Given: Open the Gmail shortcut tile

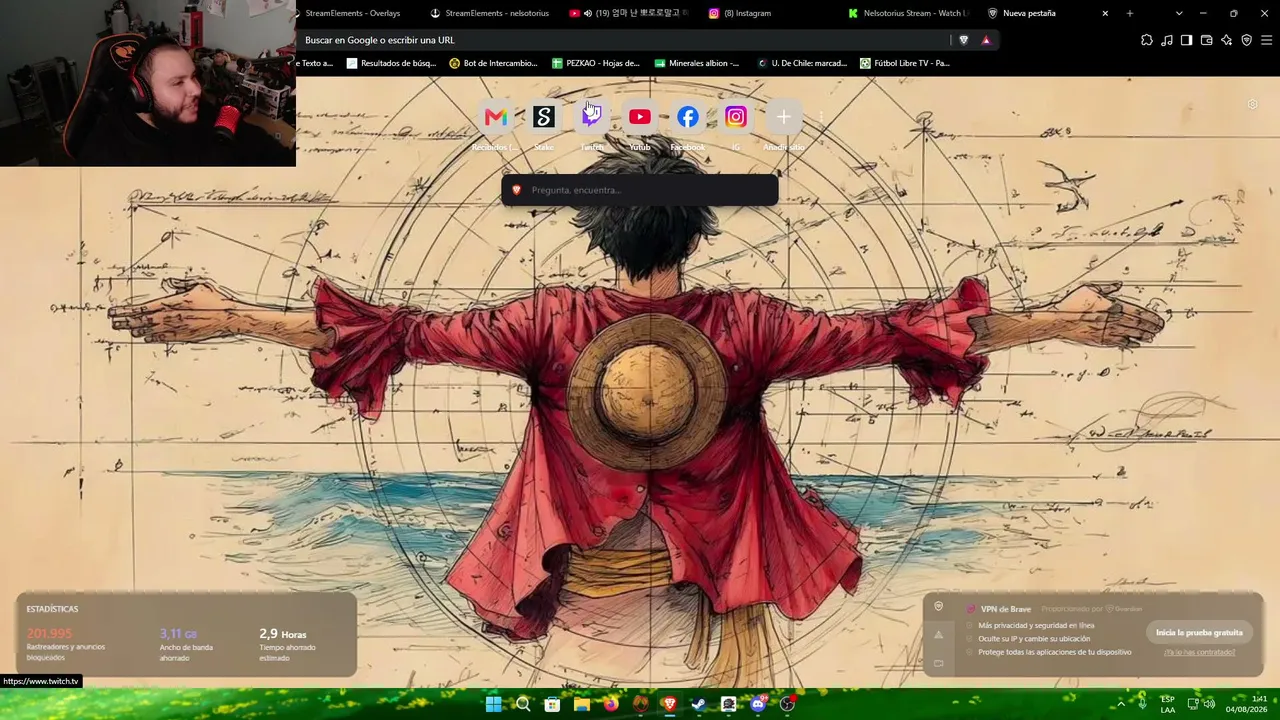Looking at the screenshot, I should (496, 117).
